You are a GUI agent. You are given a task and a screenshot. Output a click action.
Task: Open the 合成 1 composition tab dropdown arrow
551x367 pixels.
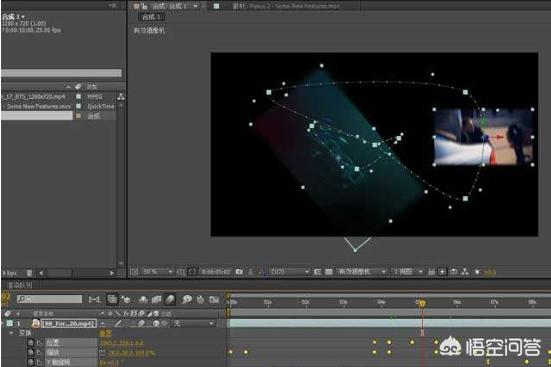196,6
